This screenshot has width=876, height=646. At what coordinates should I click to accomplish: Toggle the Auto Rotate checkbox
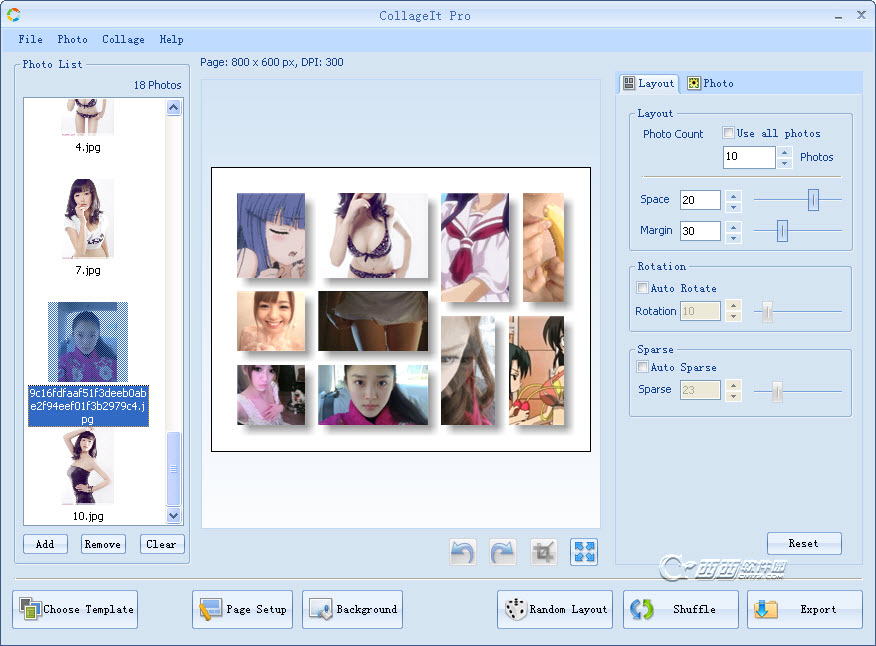pos(643,288)
